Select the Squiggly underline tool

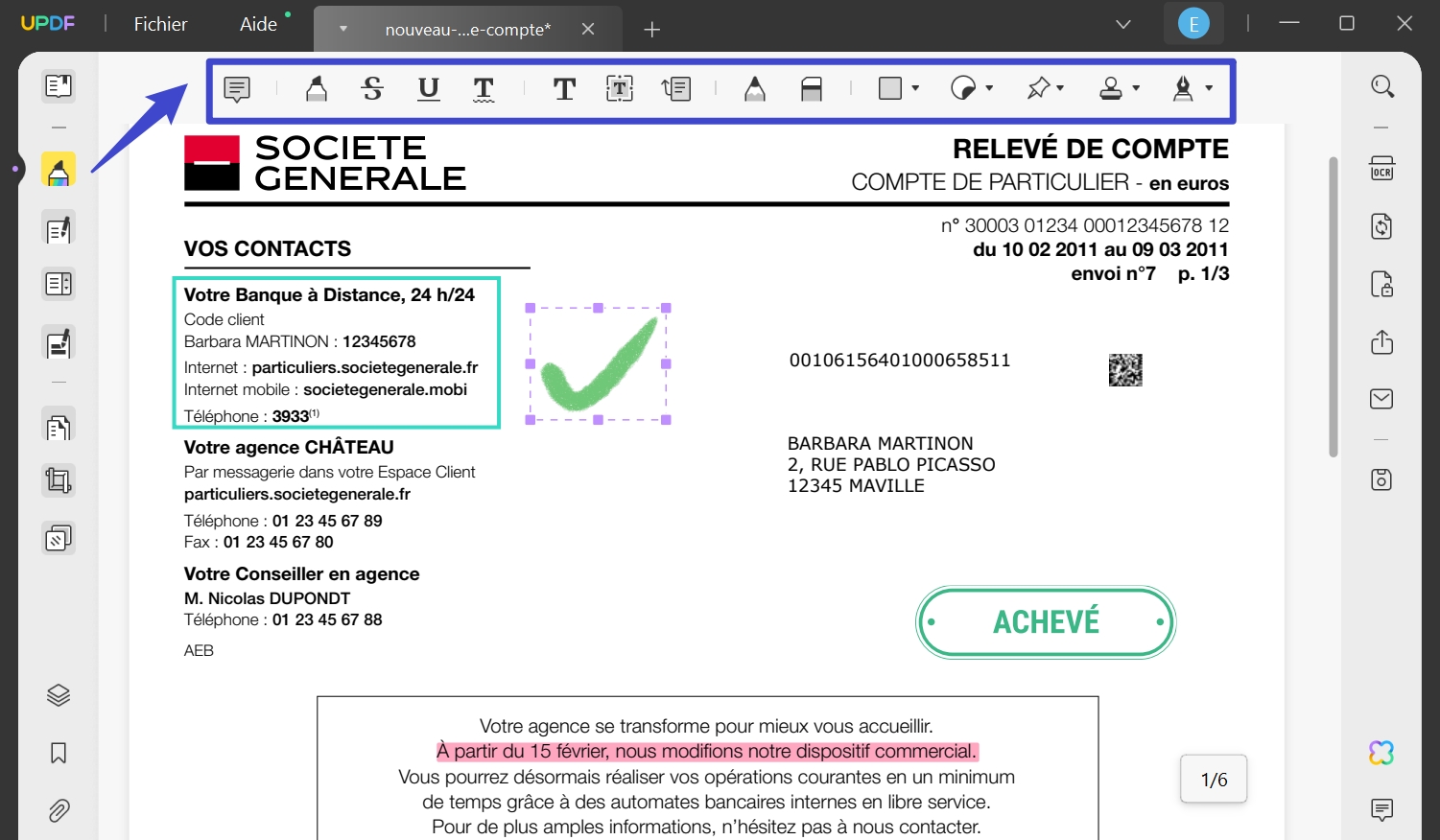click(x=484, y=88)
